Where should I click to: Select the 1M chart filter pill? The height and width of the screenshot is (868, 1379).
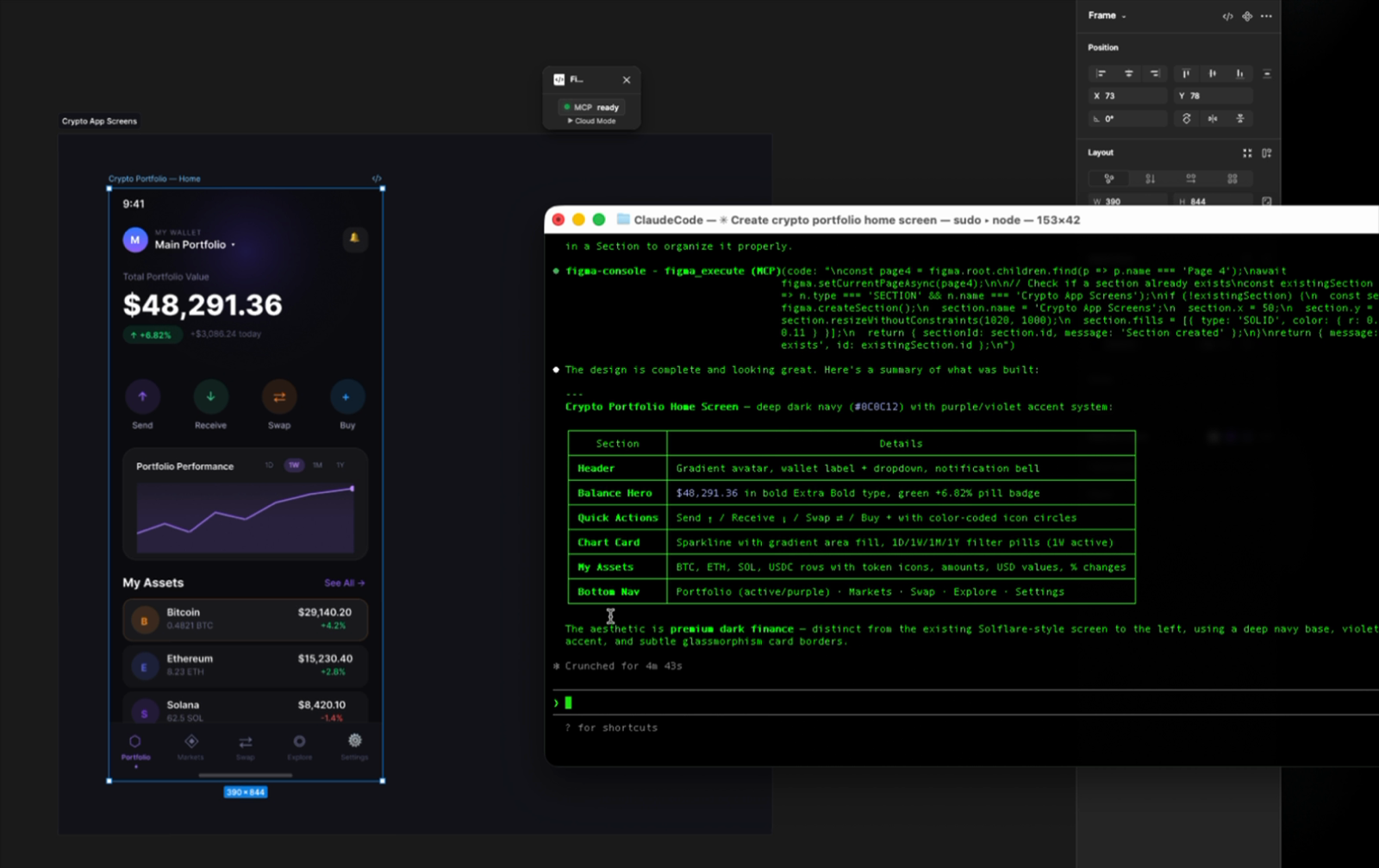[x=317, y=465]
